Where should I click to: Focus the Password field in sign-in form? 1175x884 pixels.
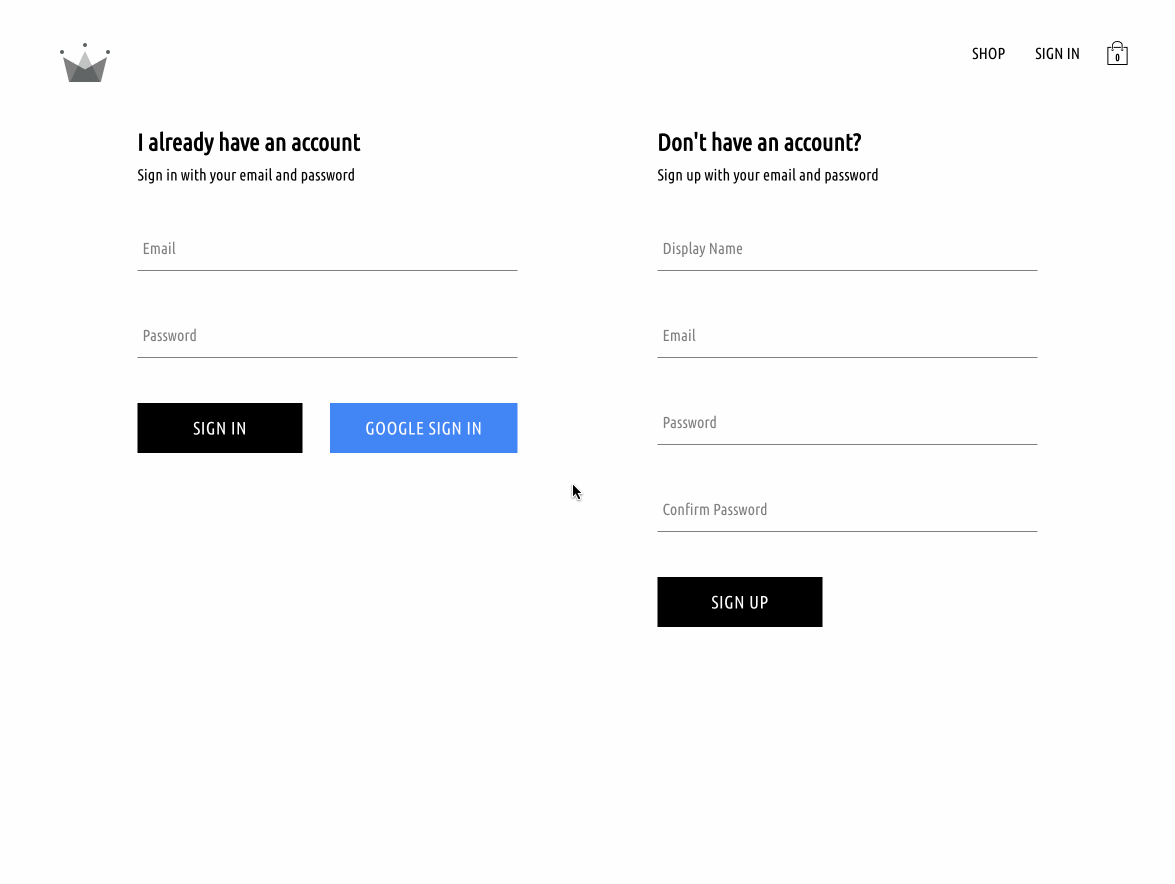(x=327, y=336)
